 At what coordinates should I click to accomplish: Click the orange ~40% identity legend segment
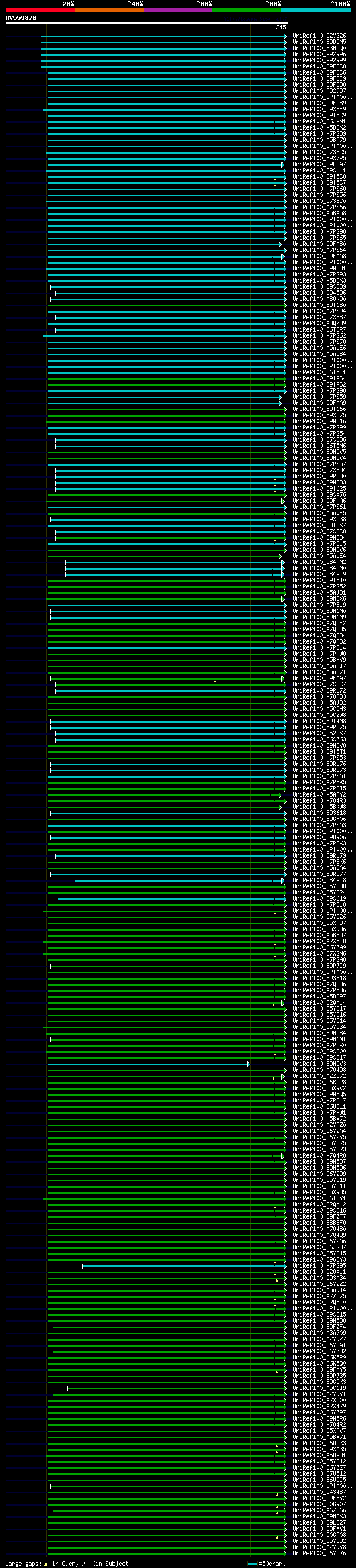109,10
